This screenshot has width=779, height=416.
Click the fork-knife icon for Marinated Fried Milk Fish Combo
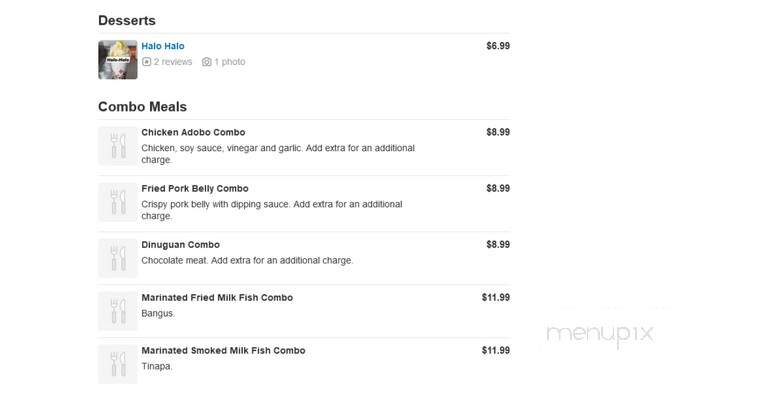tap(118, 311)
